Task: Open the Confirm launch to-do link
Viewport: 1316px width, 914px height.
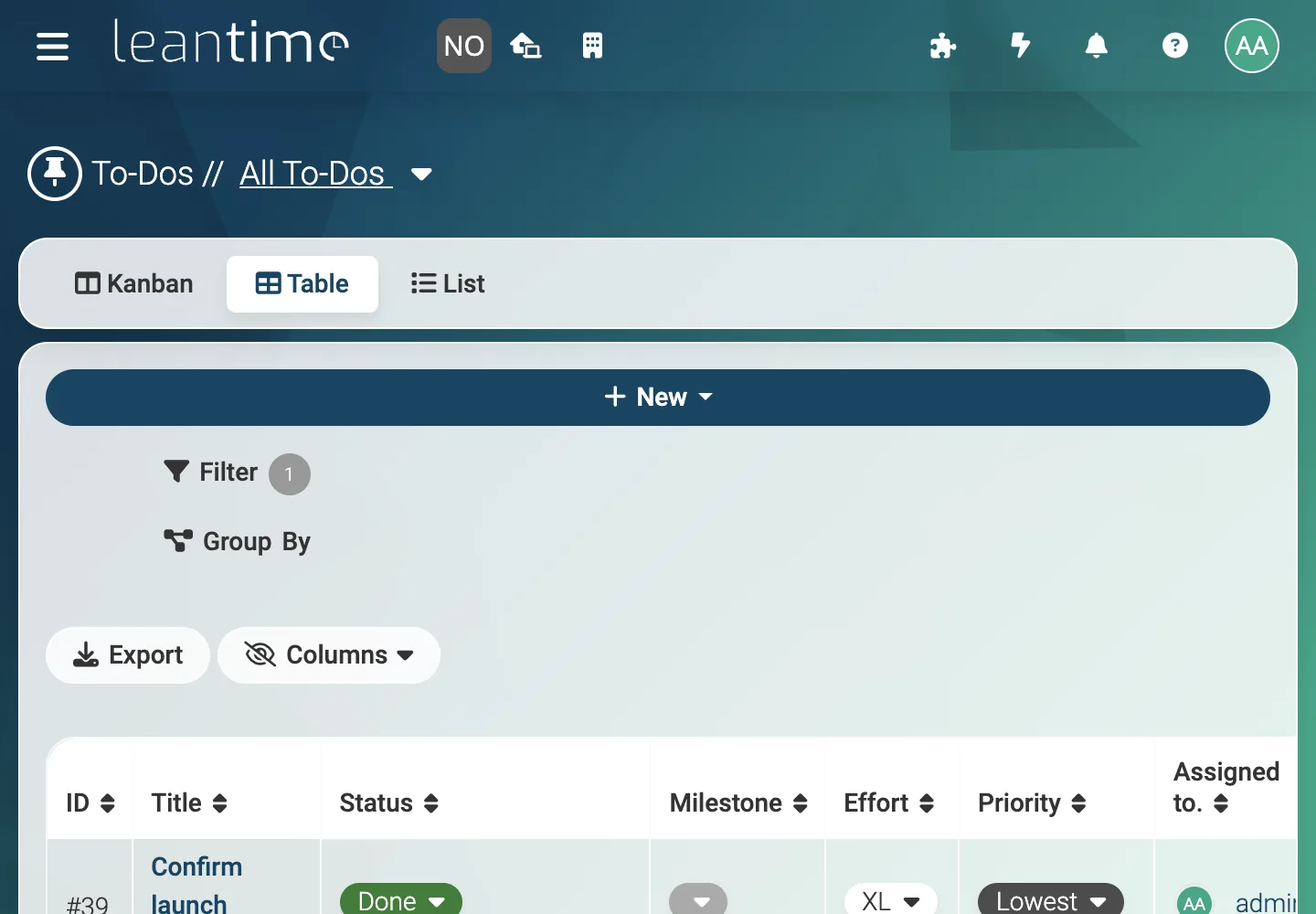Action: tap(196, 886)
